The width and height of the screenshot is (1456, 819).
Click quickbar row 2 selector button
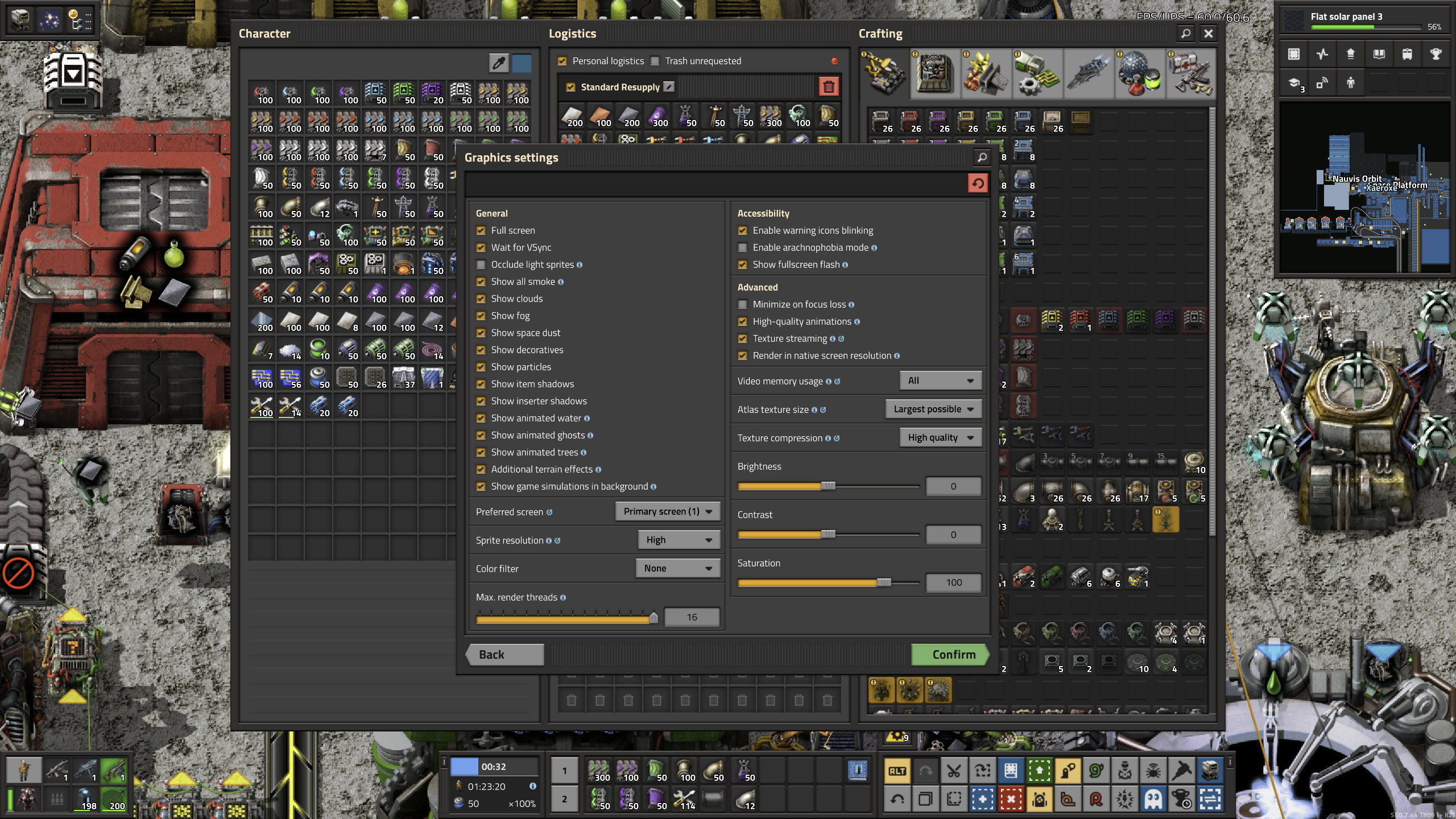pyautogui.click(x=565, y=799)
